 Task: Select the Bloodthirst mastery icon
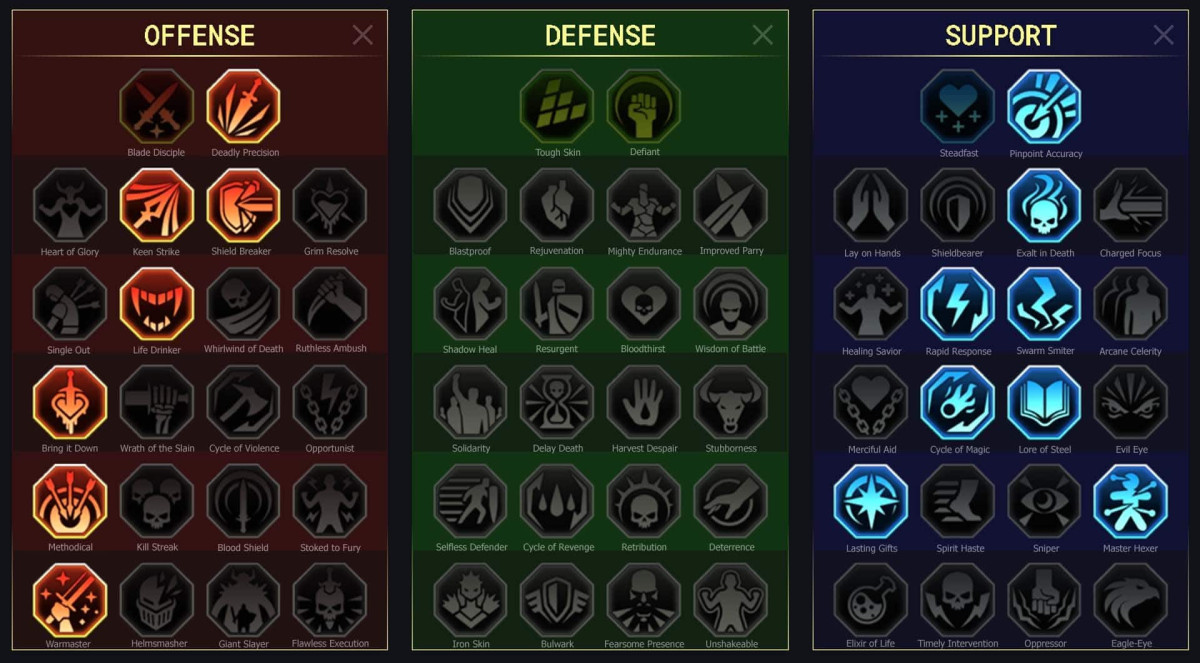644,304
